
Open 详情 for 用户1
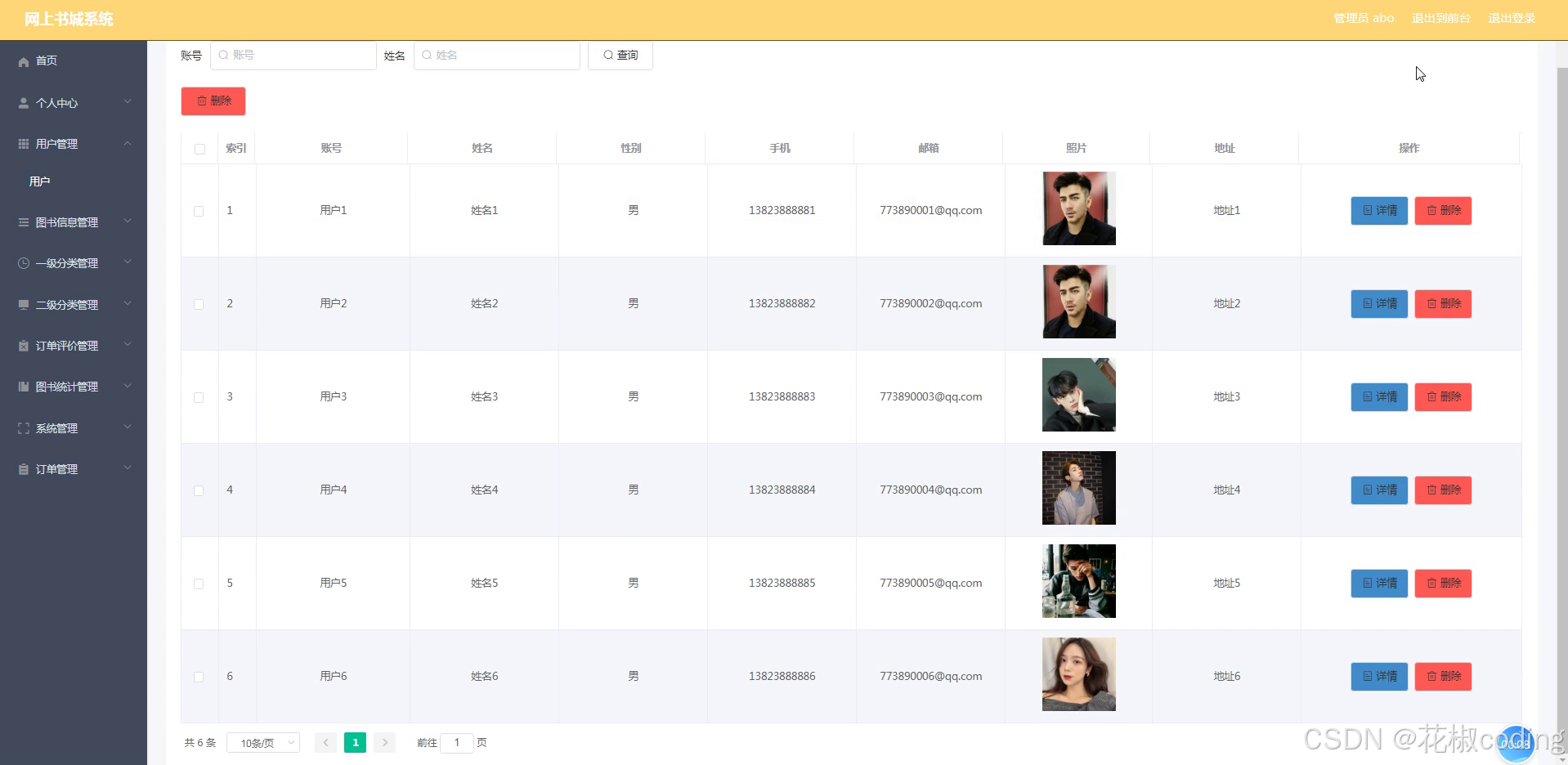(x=1379, y=211)
